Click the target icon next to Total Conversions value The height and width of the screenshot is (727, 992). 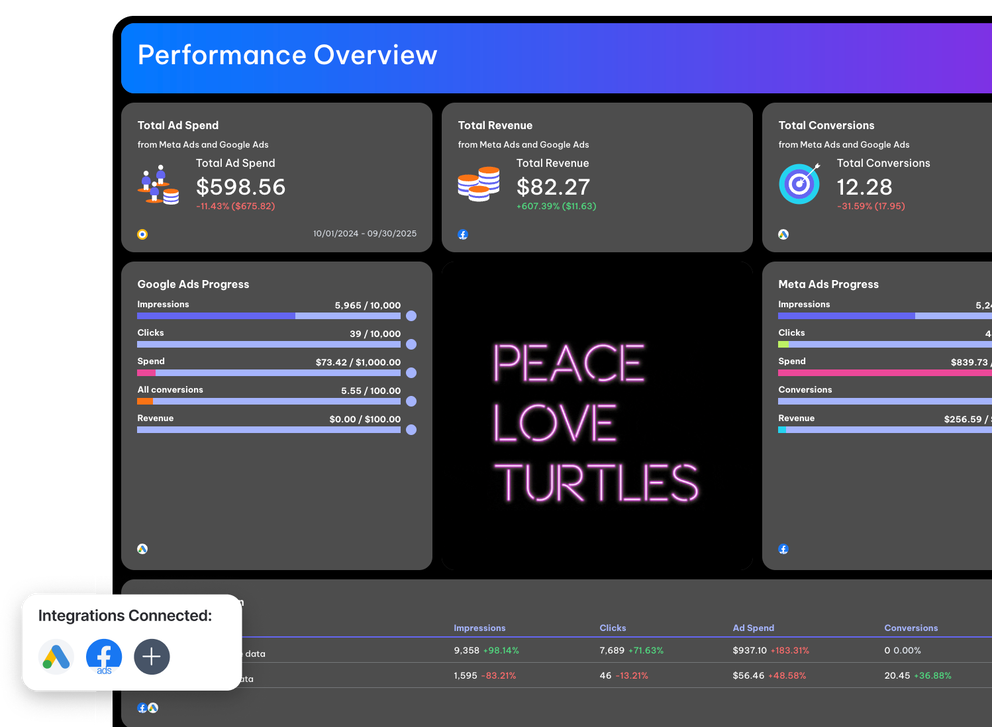click(799, 184)
